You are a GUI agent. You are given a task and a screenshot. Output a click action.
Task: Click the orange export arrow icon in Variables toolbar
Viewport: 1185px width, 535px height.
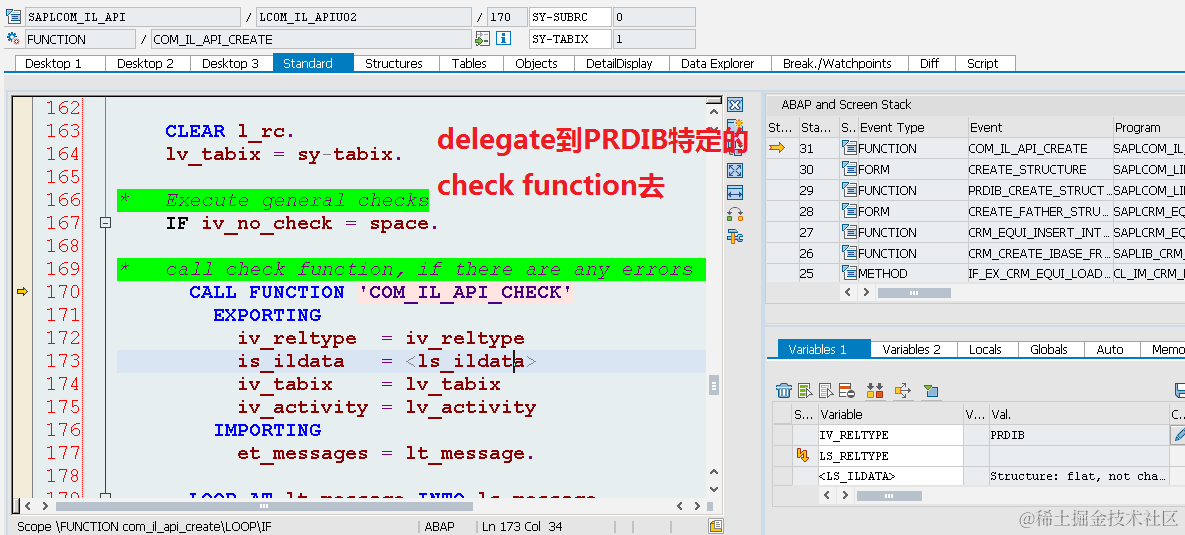click(903, 391)
